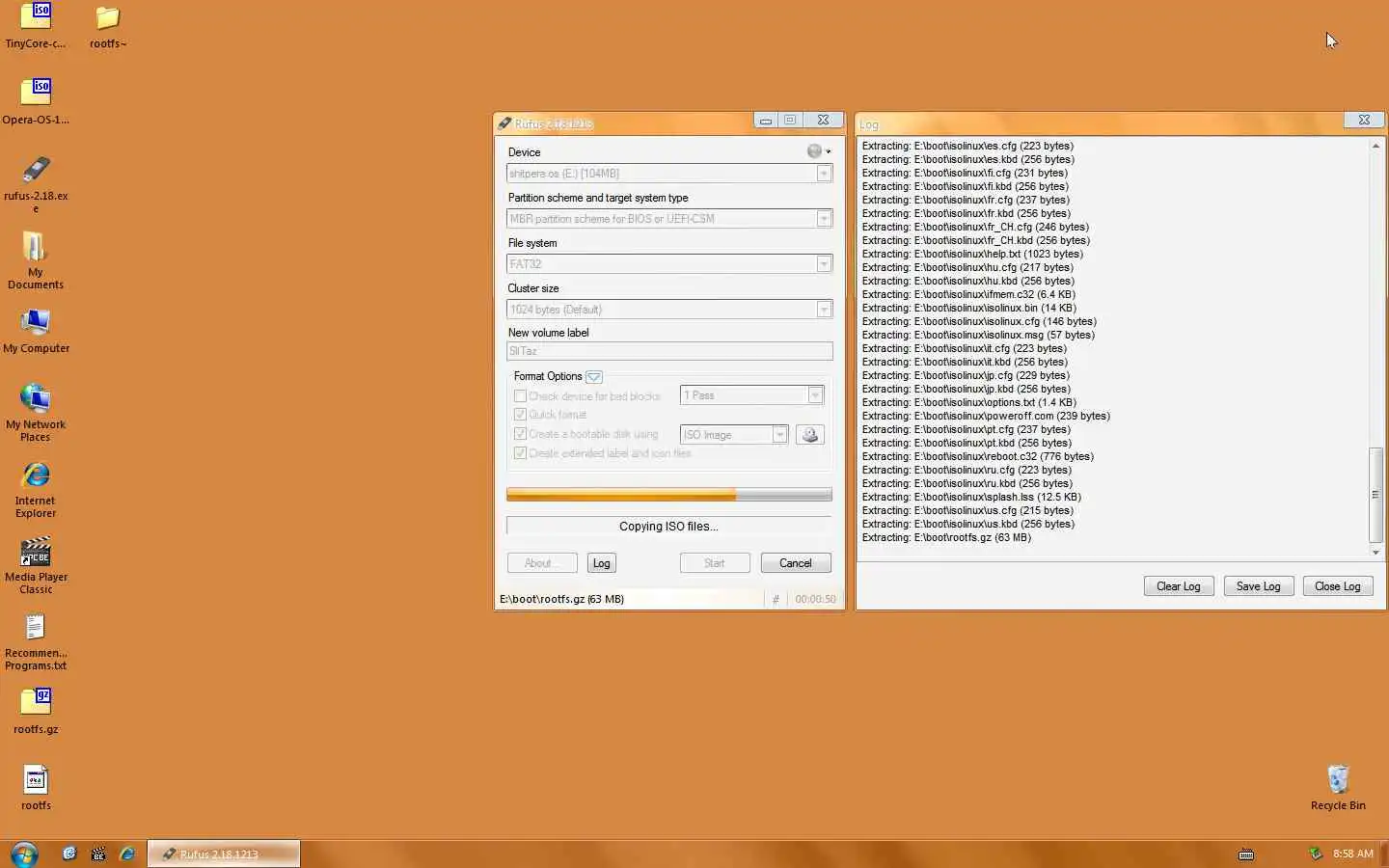This screenshot has width=1389, height=868.
Task: Launch Internet Explorer from quick launch
Action: click(127, 854)
